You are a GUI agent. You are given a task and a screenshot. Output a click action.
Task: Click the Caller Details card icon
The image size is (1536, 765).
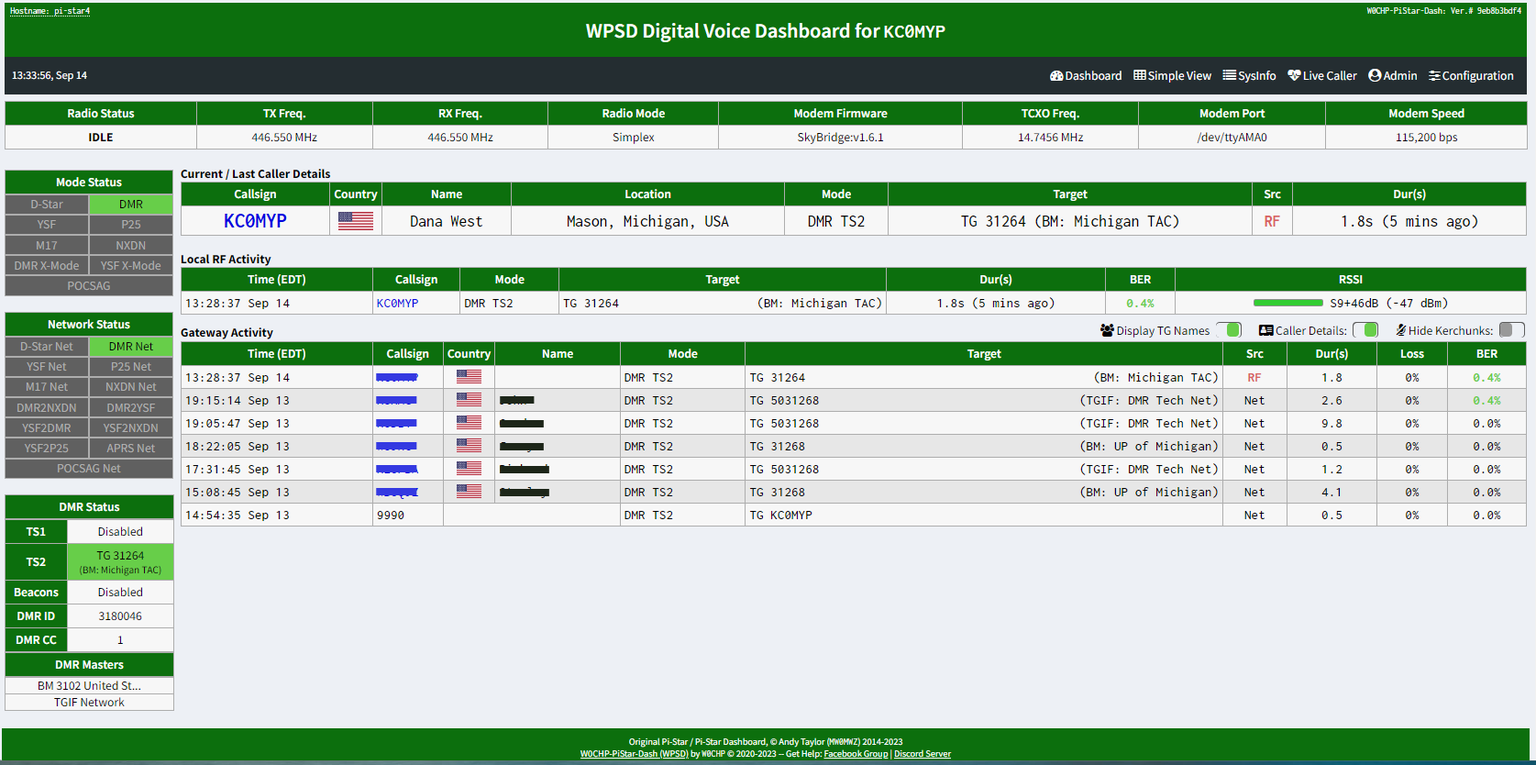coord(1265,330)
